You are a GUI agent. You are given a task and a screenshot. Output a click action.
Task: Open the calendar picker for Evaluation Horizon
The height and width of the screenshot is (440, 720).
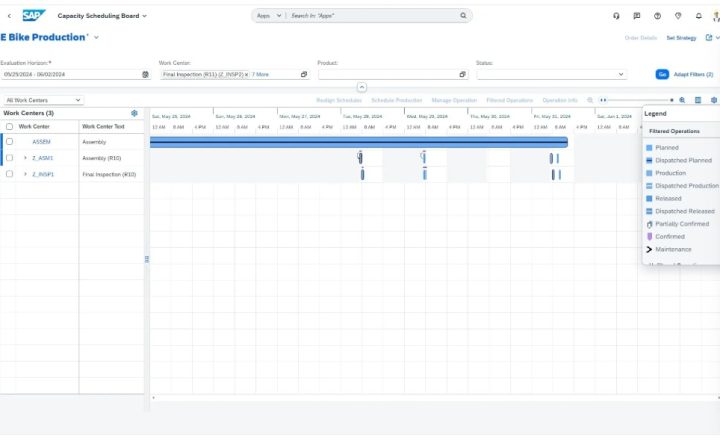pos(145,74)
